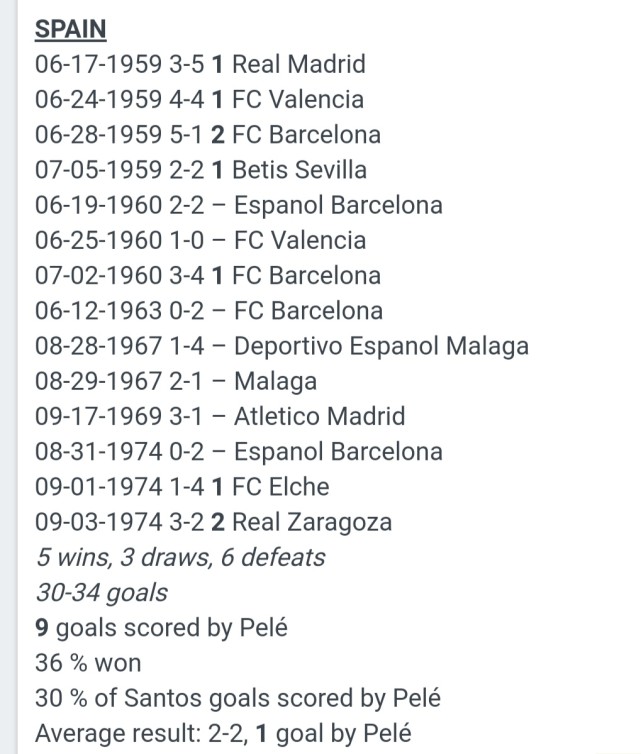641x754 pixels.
Task: Click the Real Madrid 06-17-1959 match line
Action: point(200,65)
